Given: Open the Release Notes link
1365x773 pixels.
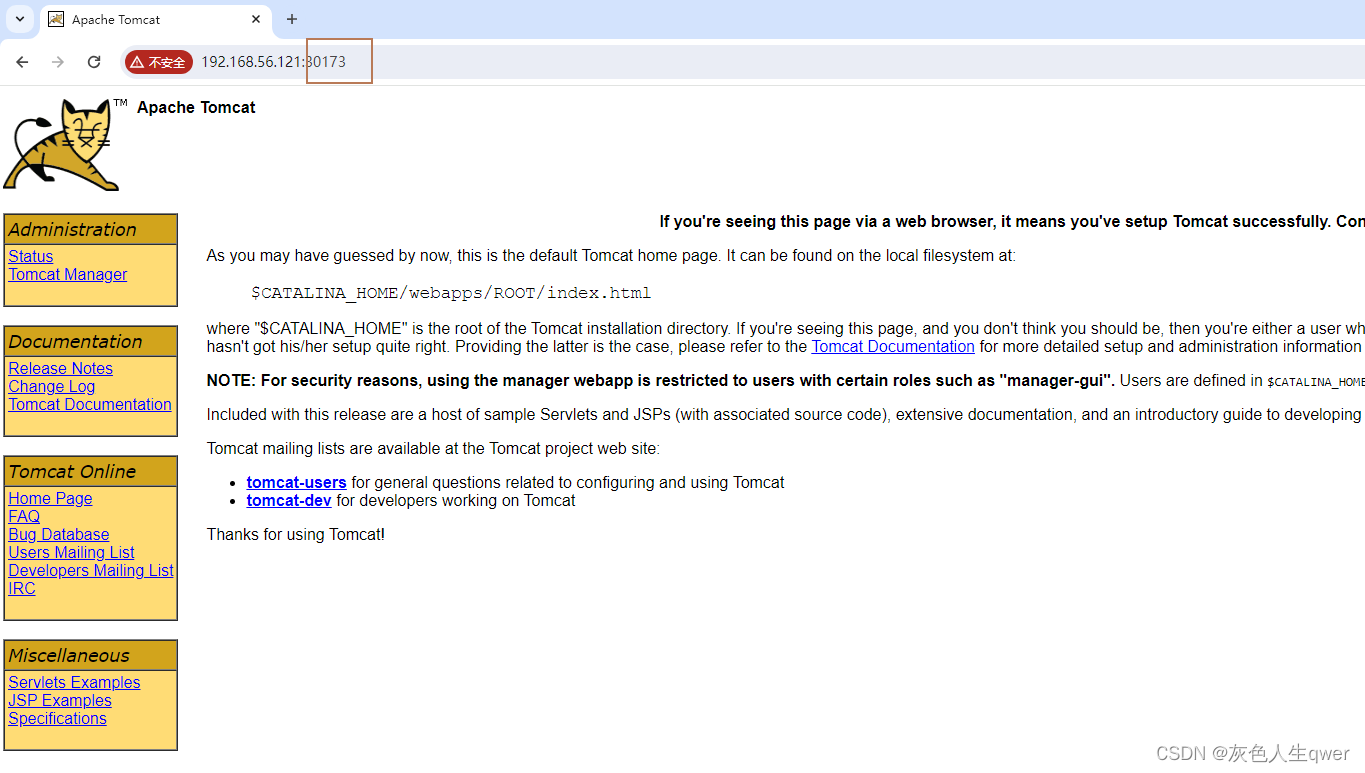Looking at the screenshot, I should point(60,368).
